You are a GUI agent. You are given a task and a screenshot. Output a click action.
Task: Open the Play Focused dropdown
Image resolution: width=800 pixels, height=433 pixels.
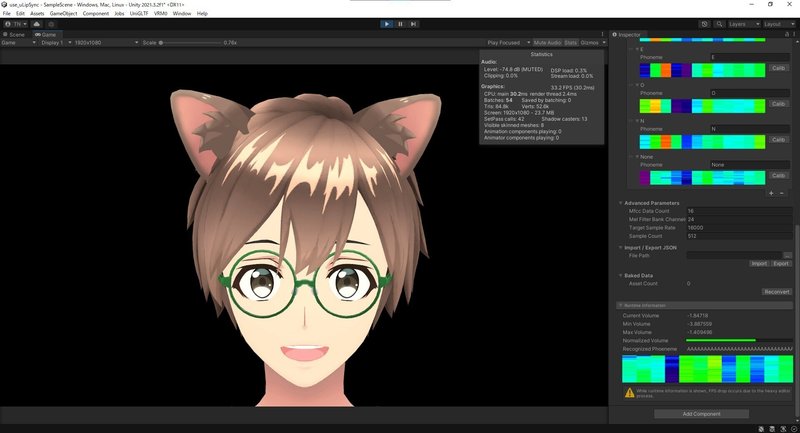509,43
